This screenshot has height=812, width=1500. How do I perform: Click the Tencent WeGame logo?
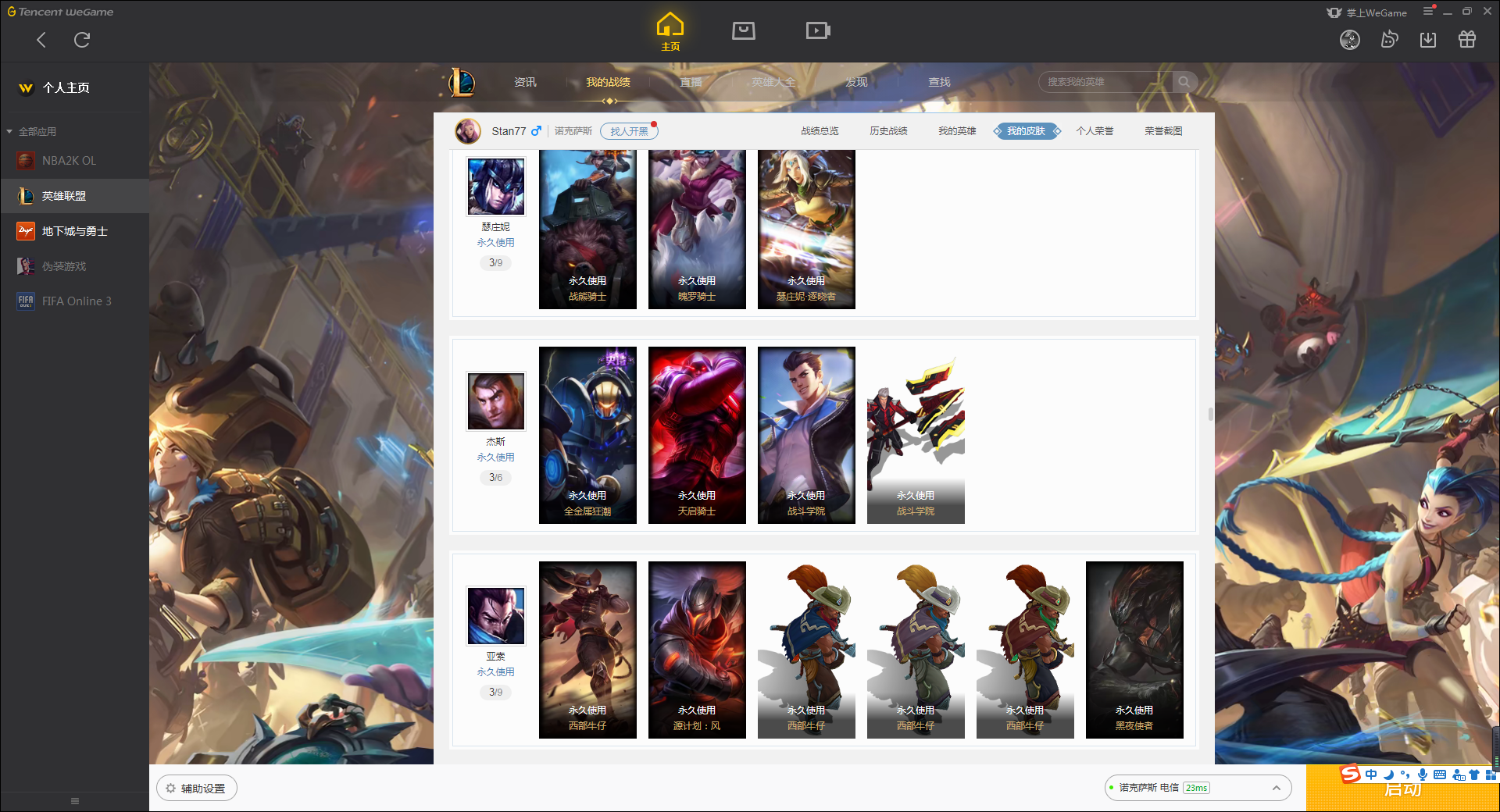[x=60, y=12]
